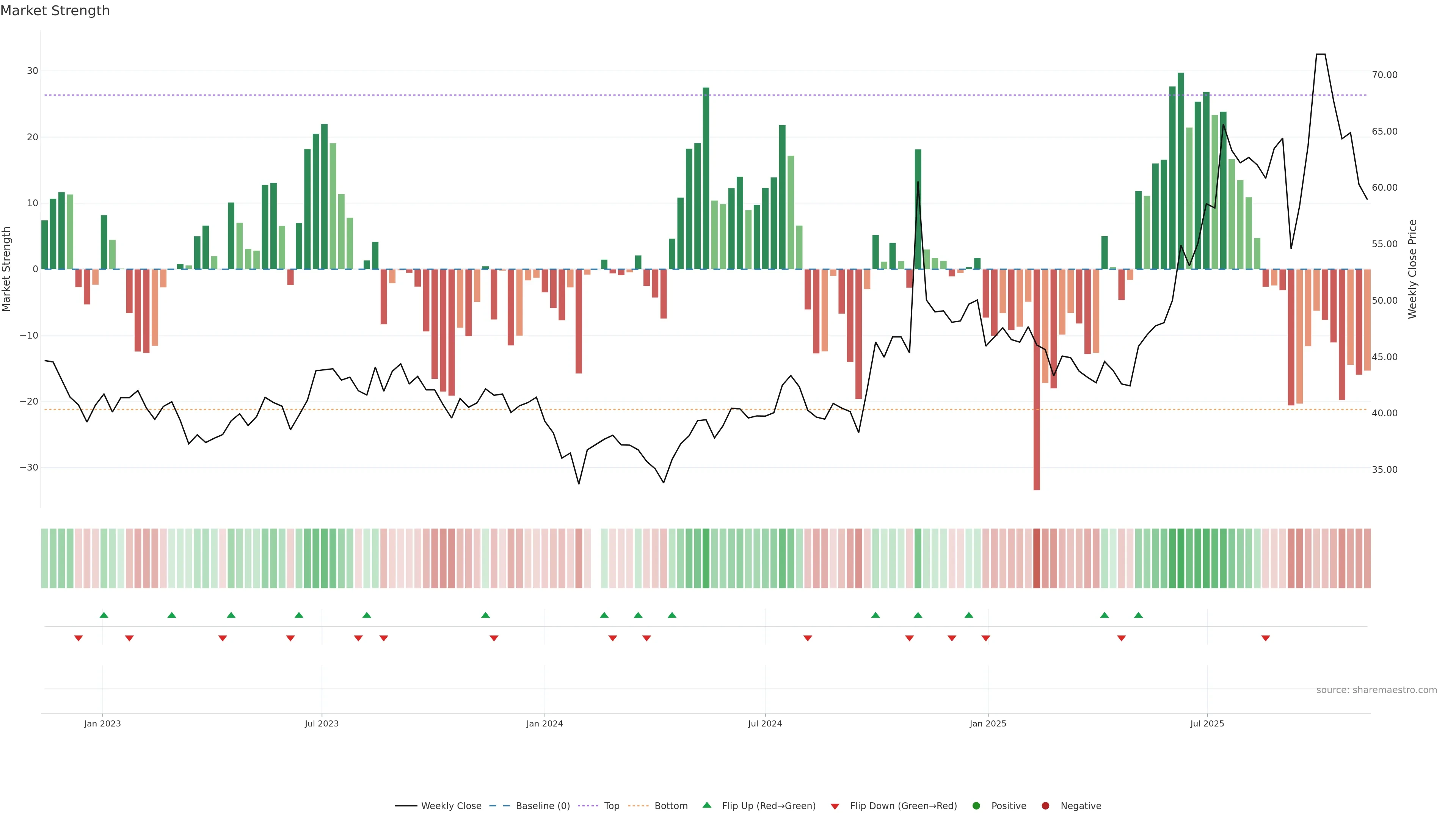This screenshot has width=1456, height=819.
Task: Click the Jan 2024 x-axis label
Action: tap(544, 723)
